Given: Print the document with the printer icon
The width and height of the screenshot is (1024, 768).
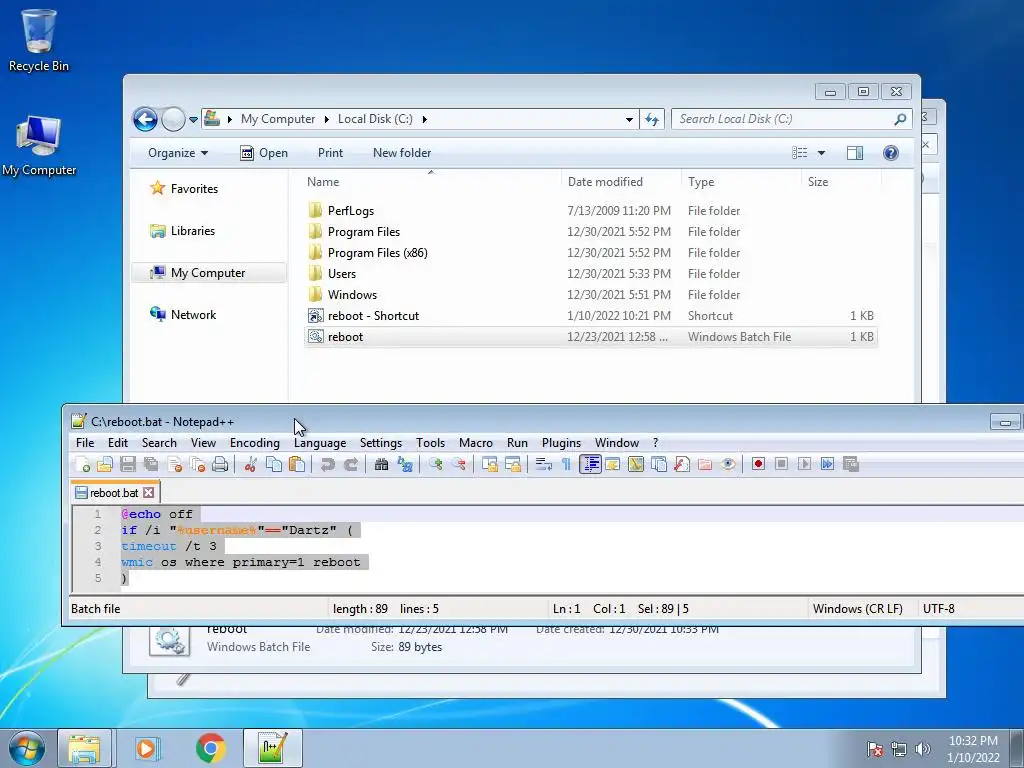Looking at the screenshot, I should click(220, 464).
